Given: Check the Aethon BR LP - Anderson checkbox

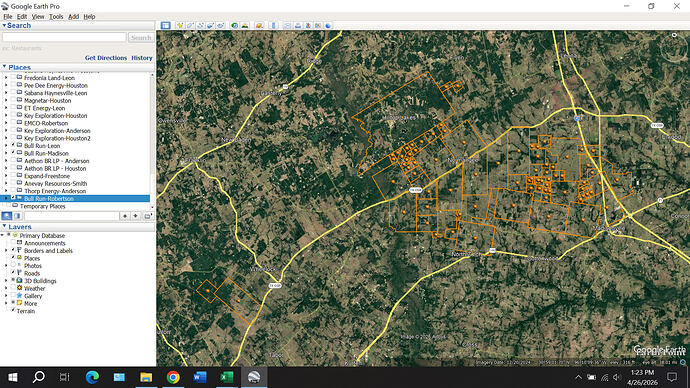Looking at the screenshot, I should (x=13, y=161).
